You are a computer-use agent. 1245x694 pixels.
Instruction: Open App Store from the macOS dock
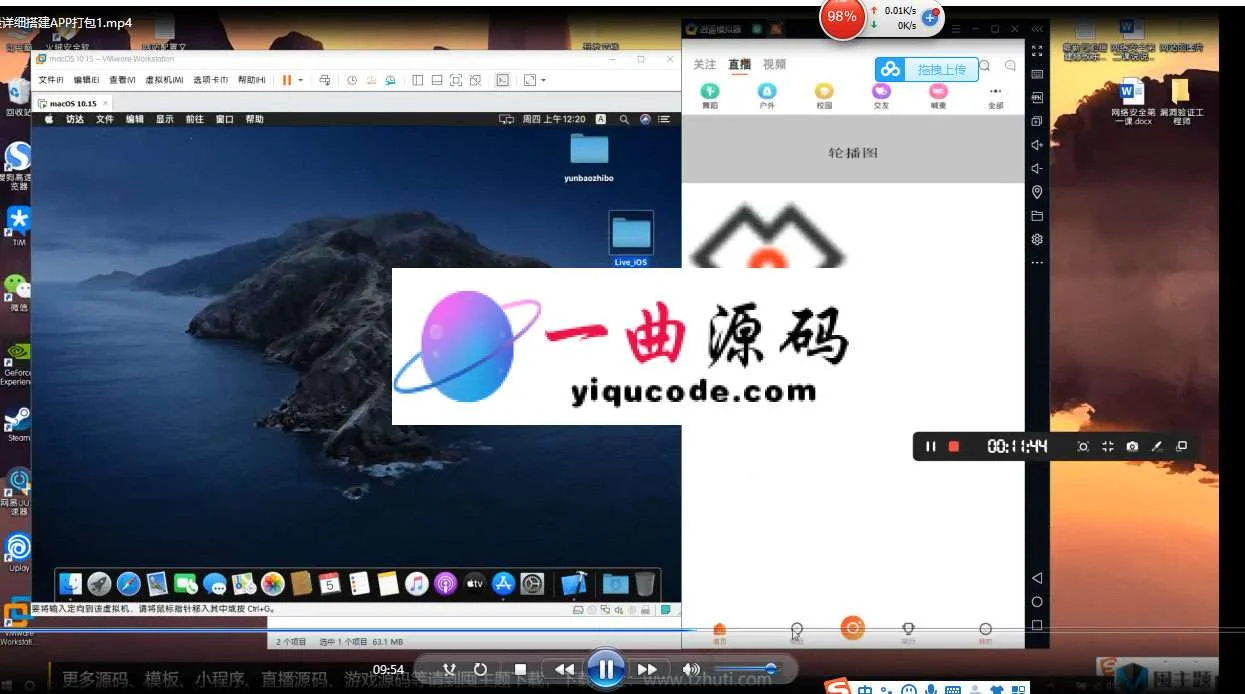click(x=503, y=584)
